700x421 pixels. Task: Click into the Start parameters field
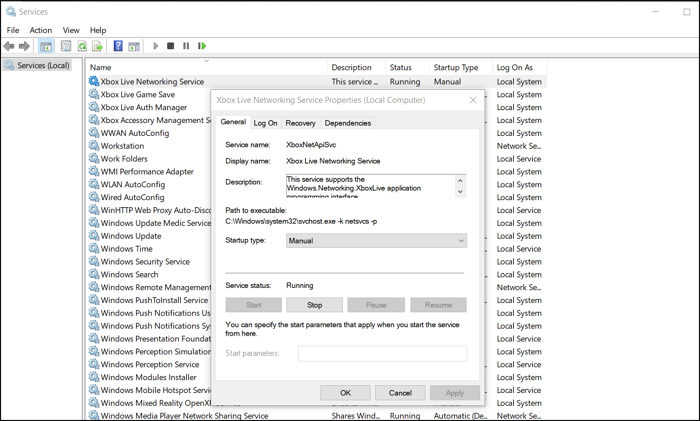click(x=383, y=353)
